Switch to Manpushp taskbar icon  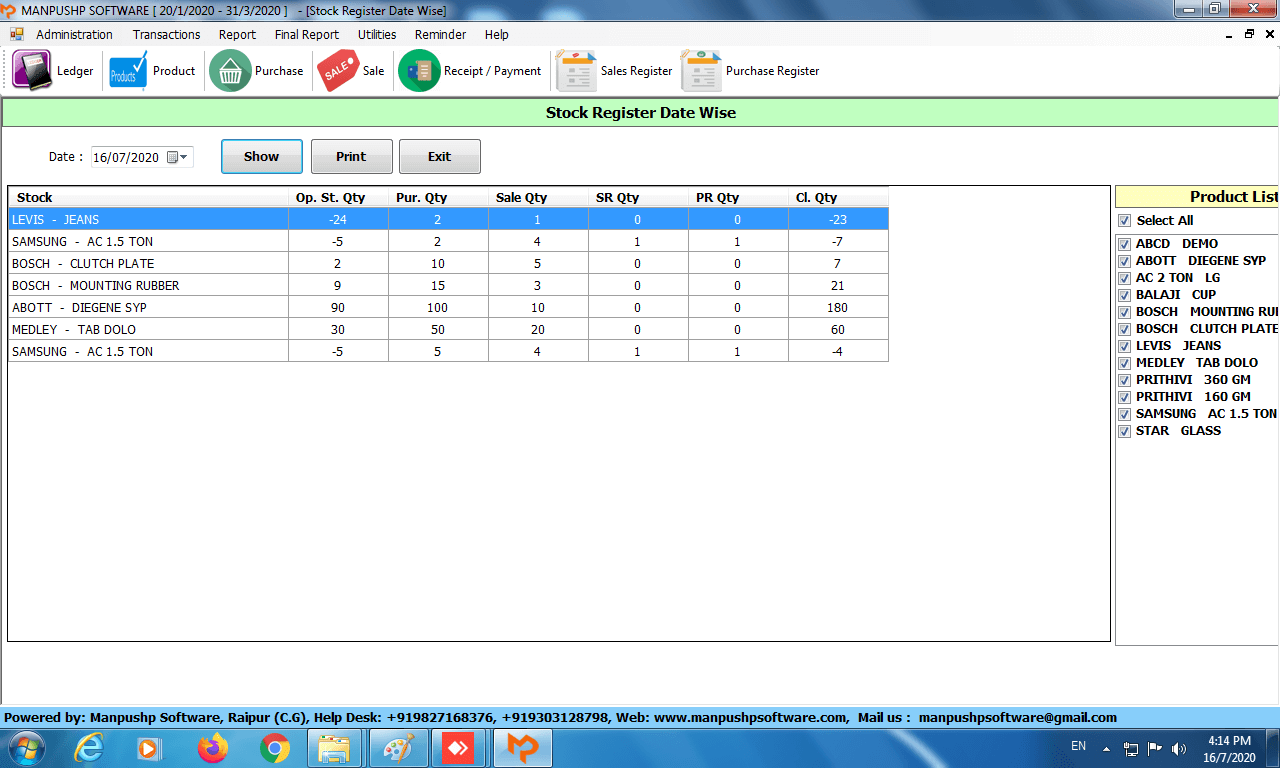point(523,748)
